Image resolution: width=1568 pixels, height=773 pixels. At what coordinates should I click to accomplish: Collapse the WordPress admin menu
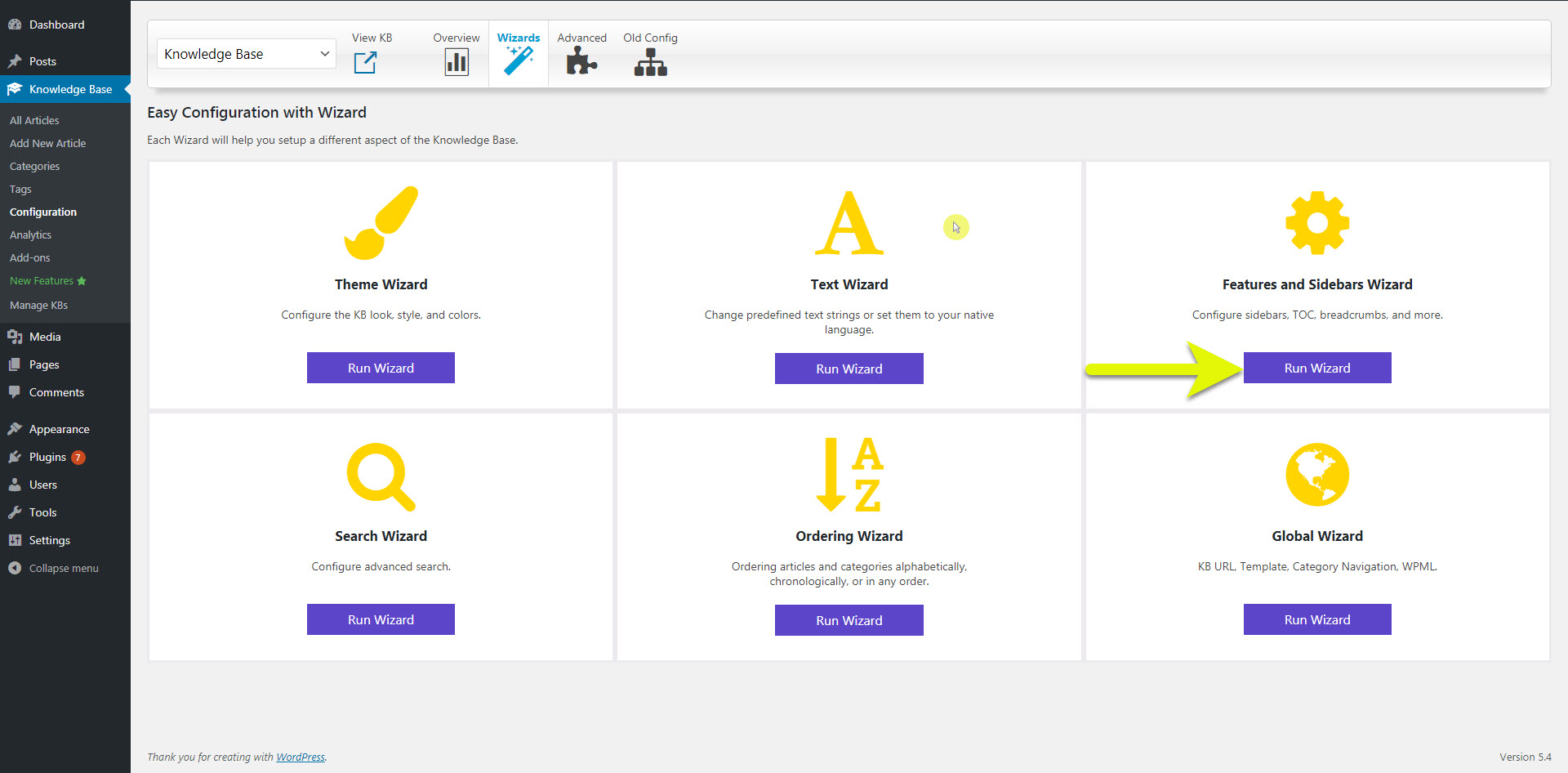(x=63, y=568)
